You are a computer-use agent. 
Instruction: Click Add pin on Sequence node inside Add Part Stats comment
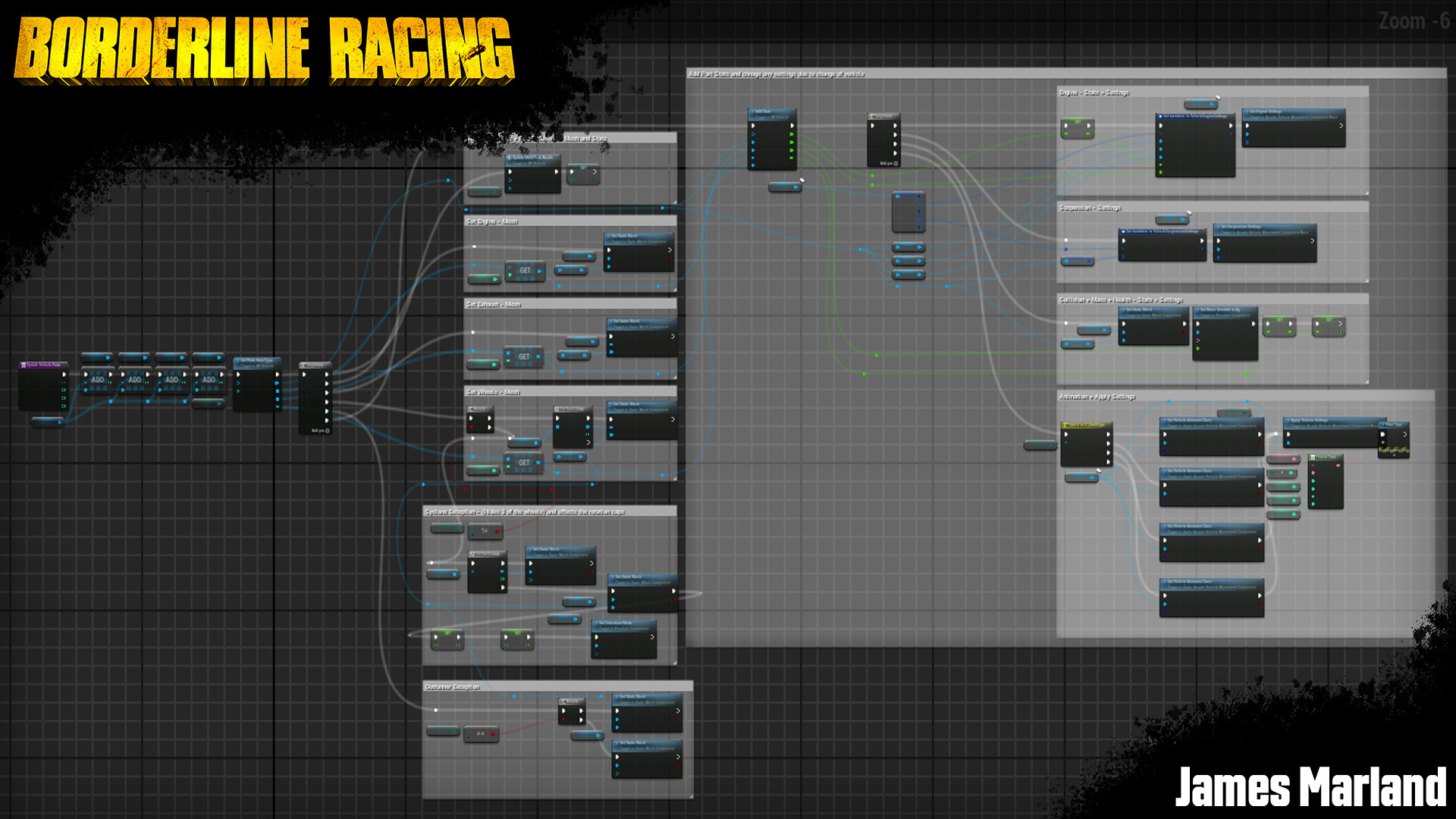point(889,163)
